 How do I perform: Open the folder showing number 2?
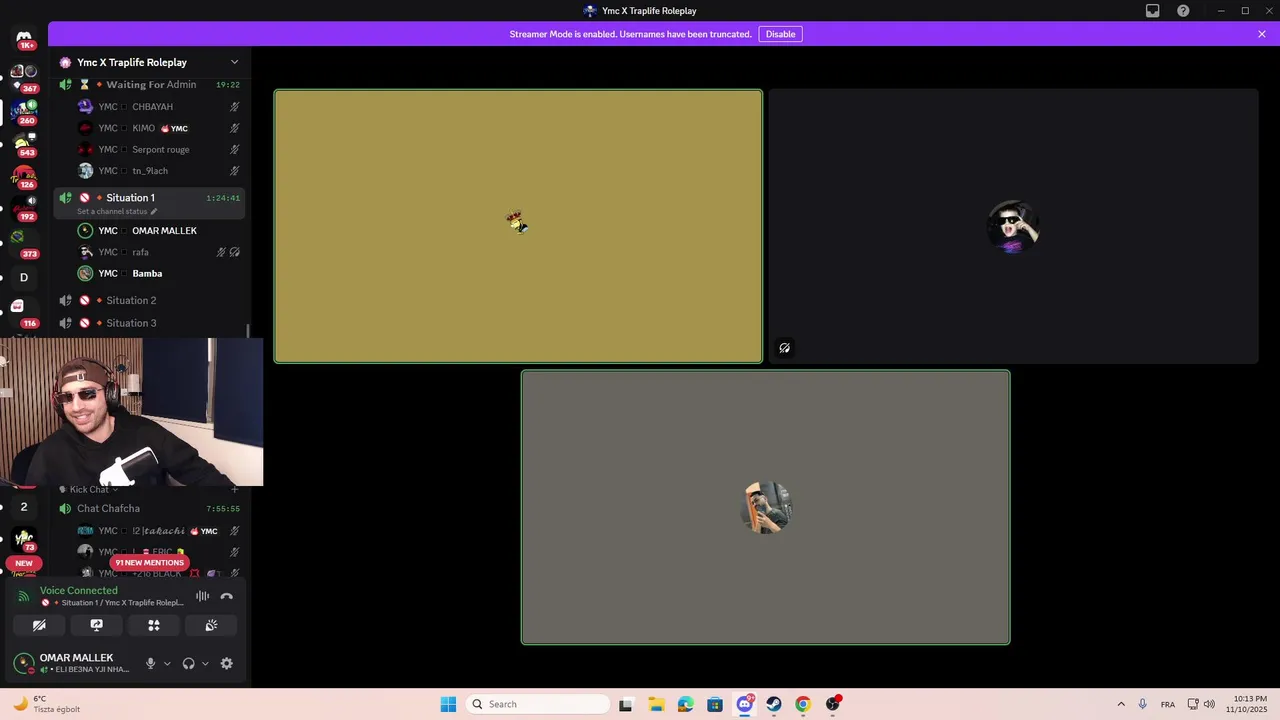24,507
